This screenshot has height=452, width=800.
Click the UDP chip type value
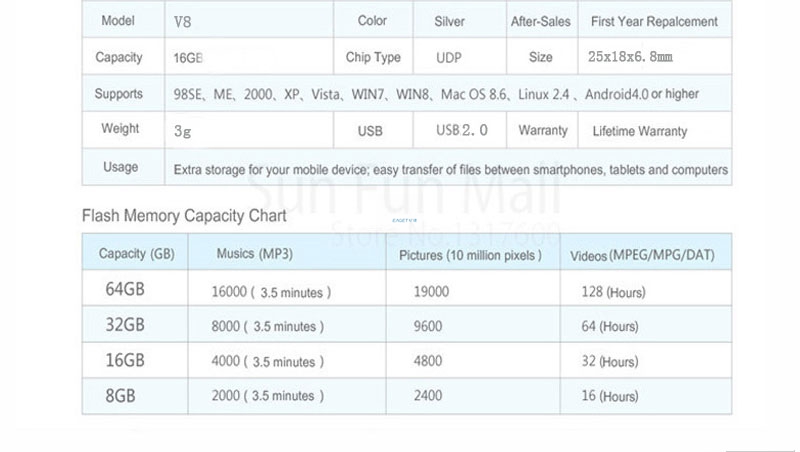pyautogui.click(x=449, y=58)
